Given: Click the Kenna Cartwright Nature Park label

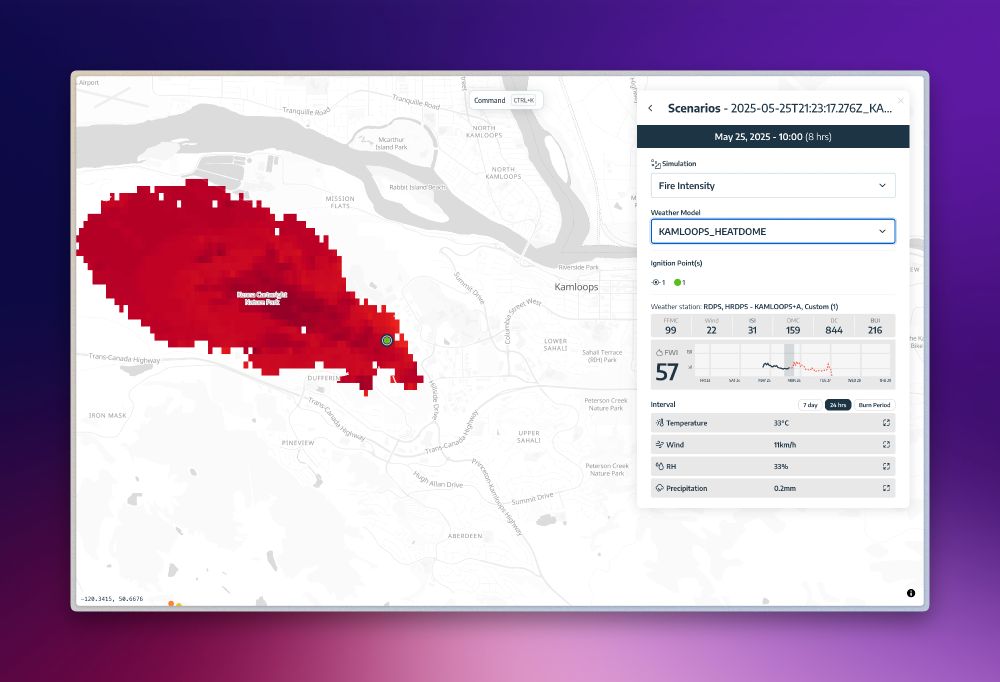Looking at the screenshot, I should point(262,298).
